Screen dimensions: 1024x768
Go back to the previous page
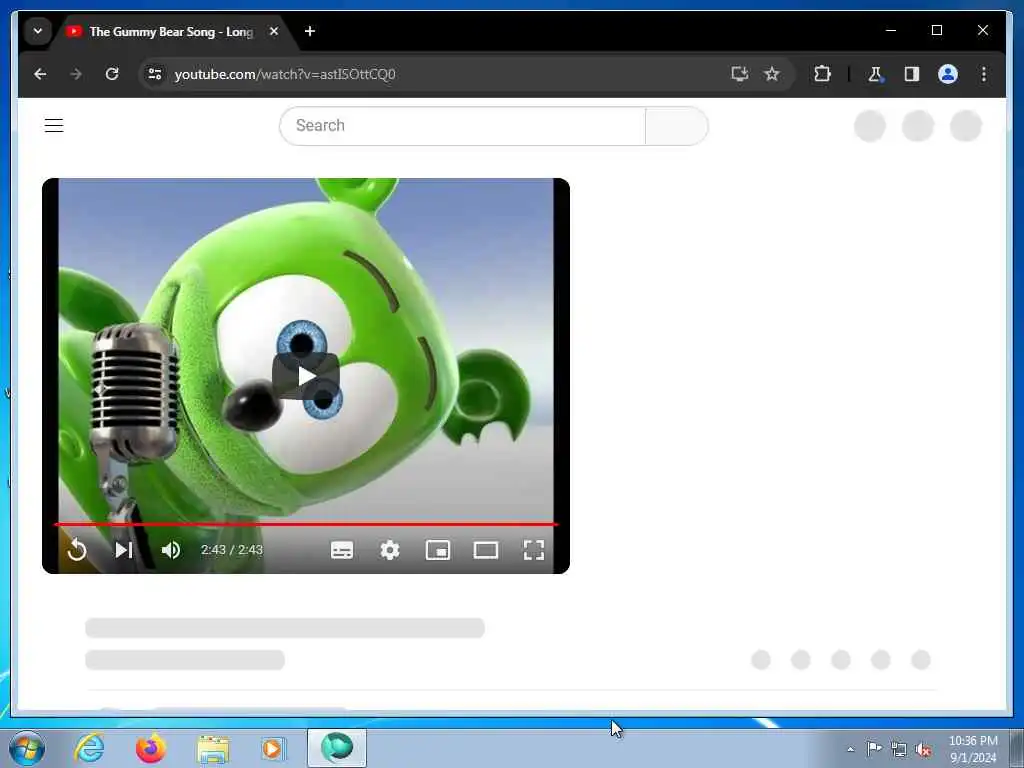pyautogui.click(x=40, y=74)
